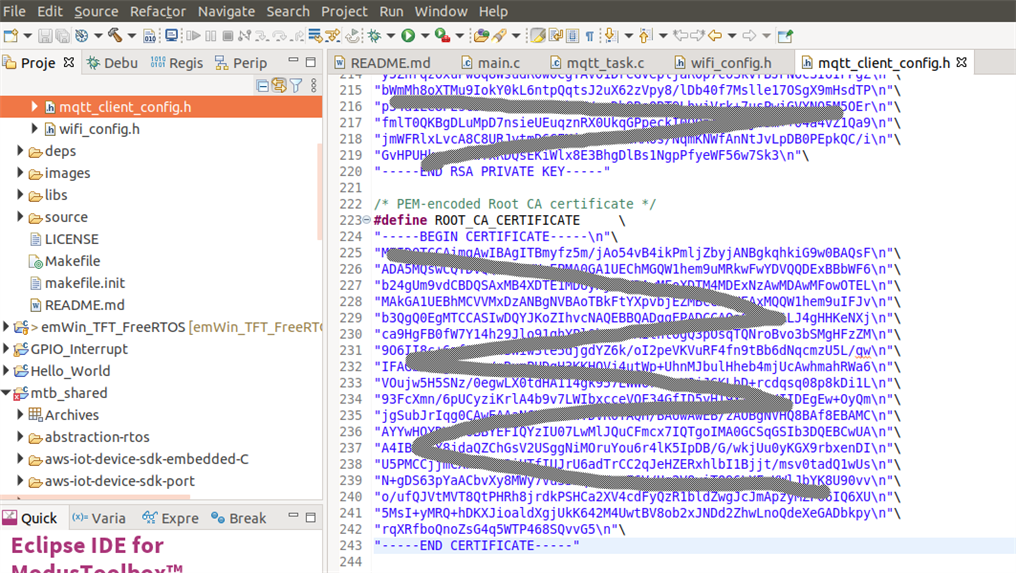Open the dropdown next to Run button
Image resolution: width=1016 pixels, height=573 pixels.
point(424,37)
